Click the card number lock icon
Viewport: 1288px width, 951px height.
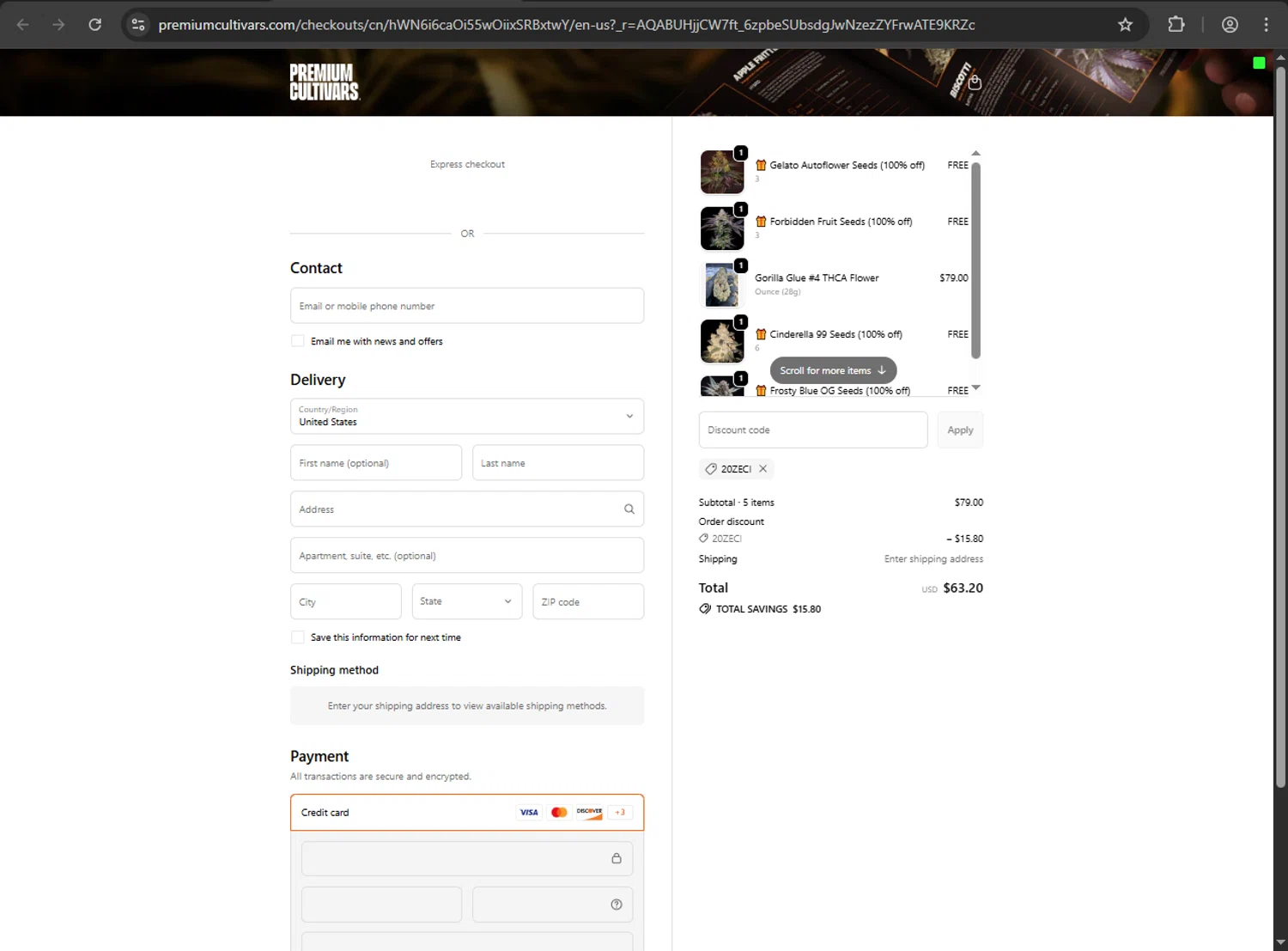(617, 858)
